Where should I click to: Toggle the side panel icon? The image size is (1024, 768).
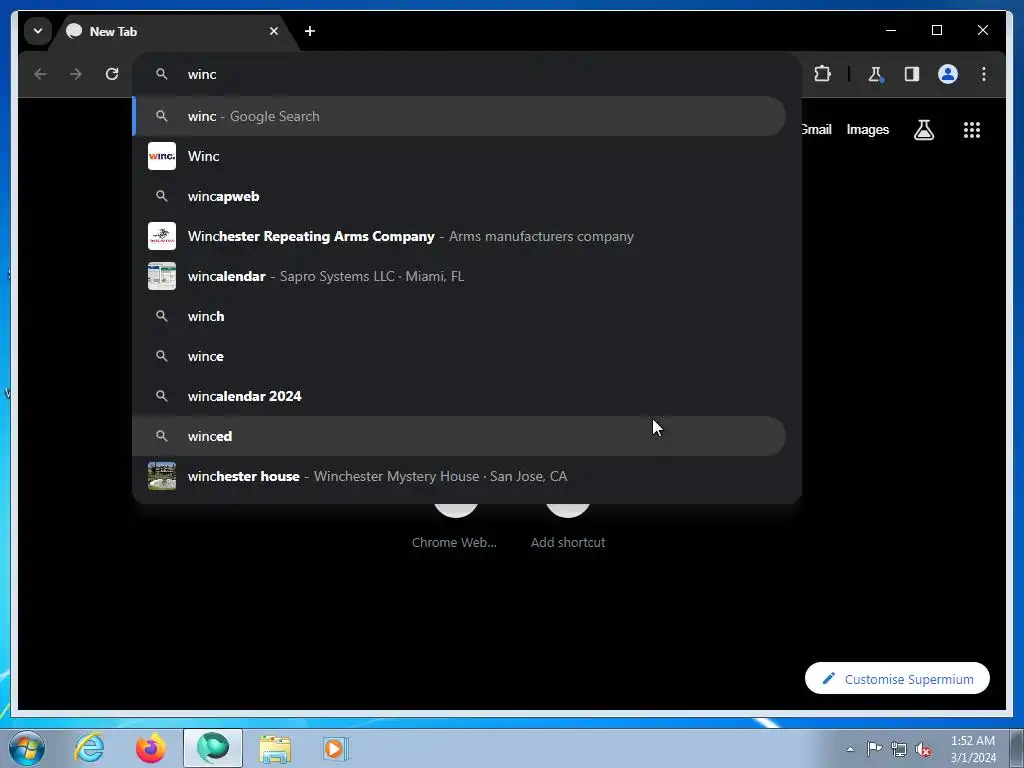tap(912, 74)
